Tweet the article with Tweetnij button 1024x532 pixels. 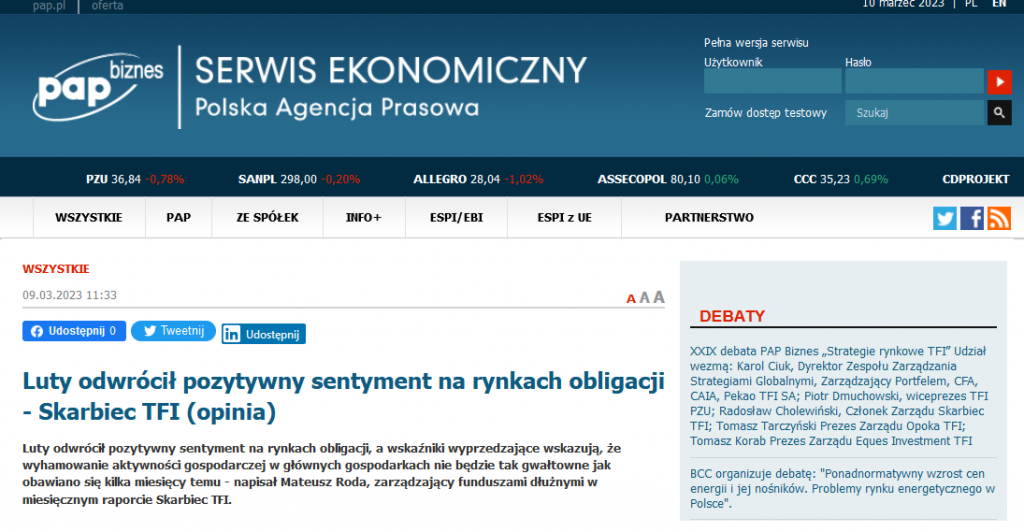tap(173, 331)
